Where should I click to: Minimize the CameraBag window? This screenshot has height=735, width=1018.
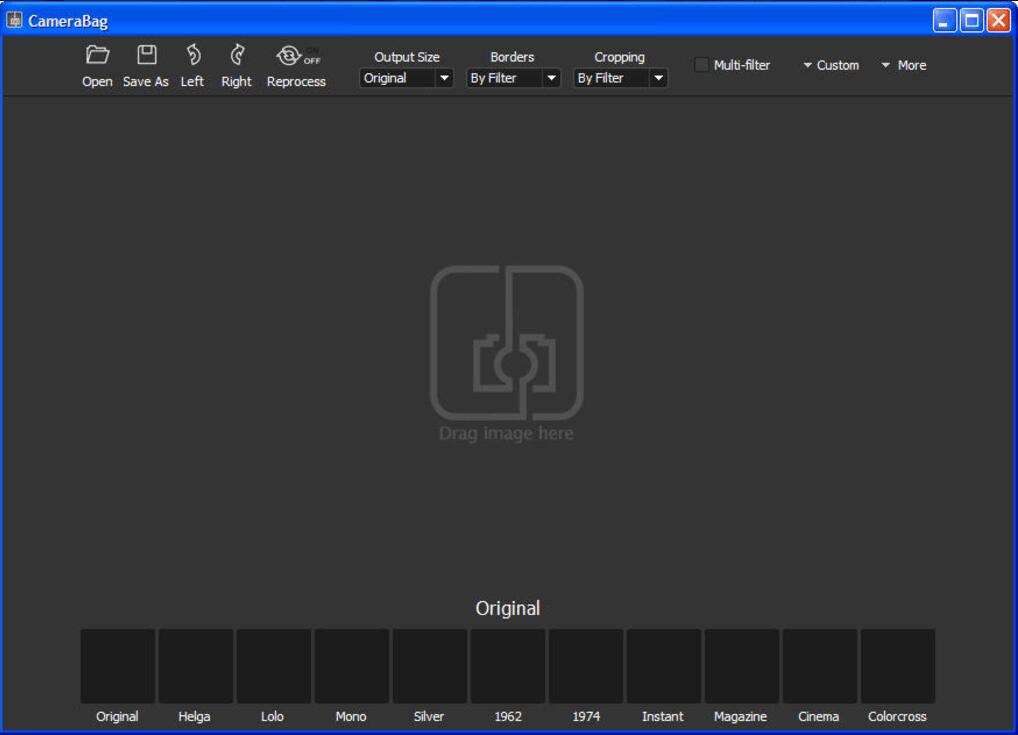pos(945,20)
